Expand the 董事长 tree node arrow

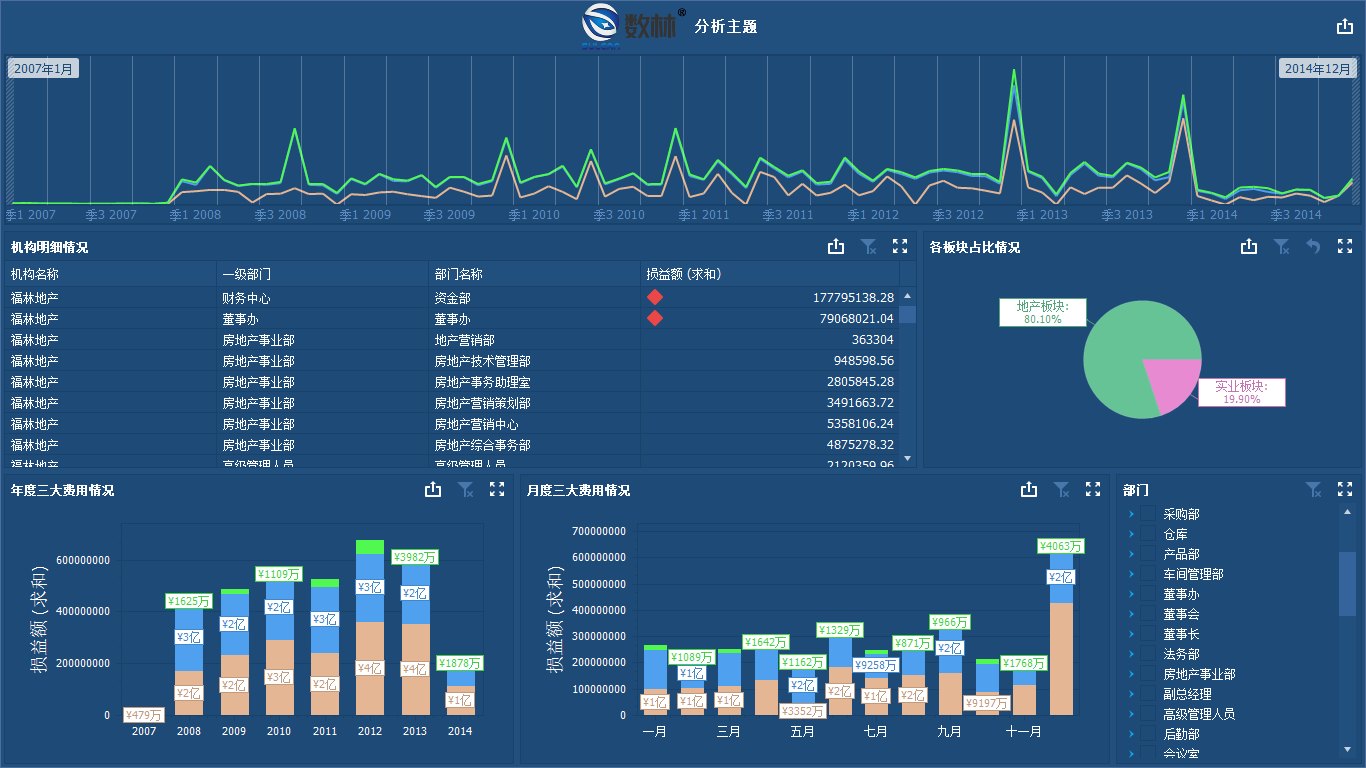[1131, 633]
